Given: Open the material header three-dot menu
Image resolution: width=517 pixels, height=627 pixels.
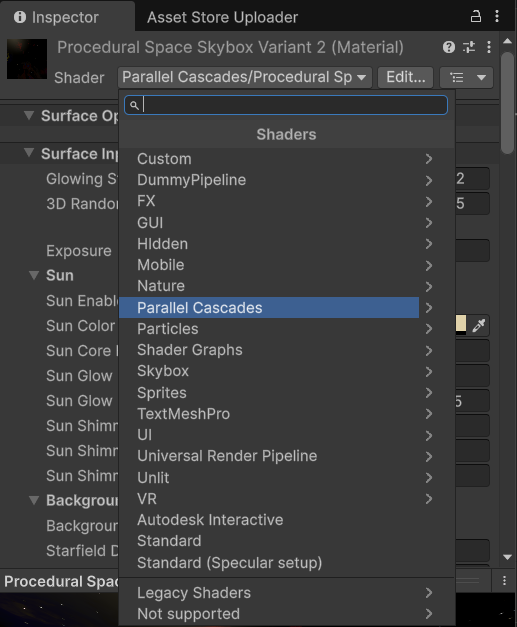Looking at the screenshot, I should click(x=489, y=47).
